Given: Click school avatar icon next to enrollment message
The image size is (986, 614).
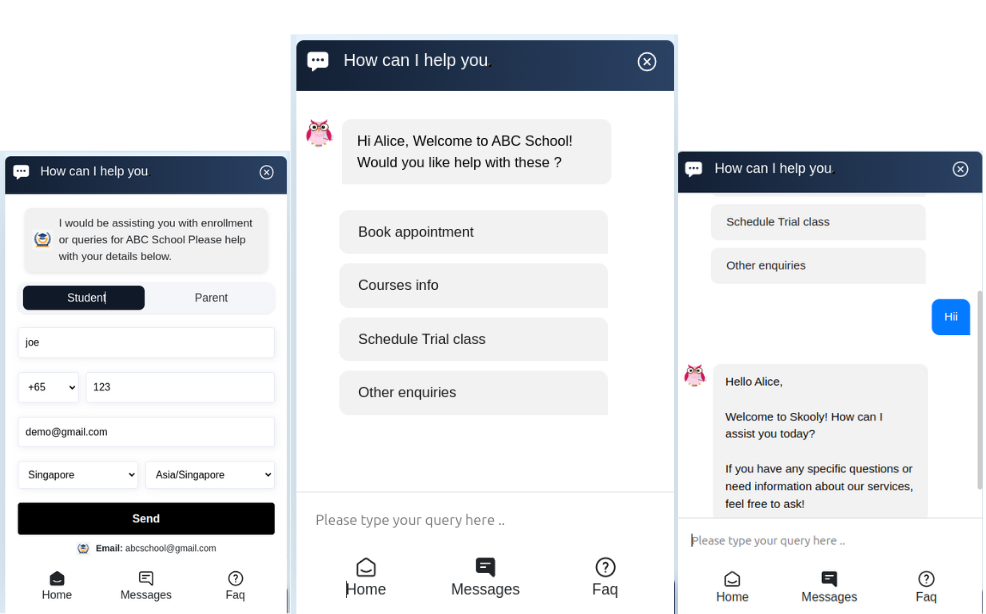Looking at the screenshot, I should [x=42, y=240].
